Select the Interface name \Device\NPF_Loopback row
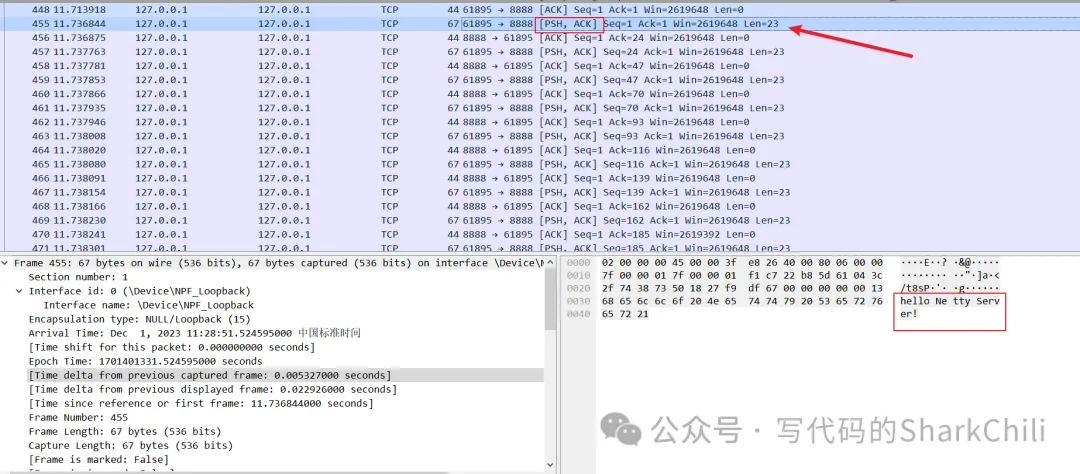Image resolution: width=1080 pixels, height=474 pixels. click(148, 305)
